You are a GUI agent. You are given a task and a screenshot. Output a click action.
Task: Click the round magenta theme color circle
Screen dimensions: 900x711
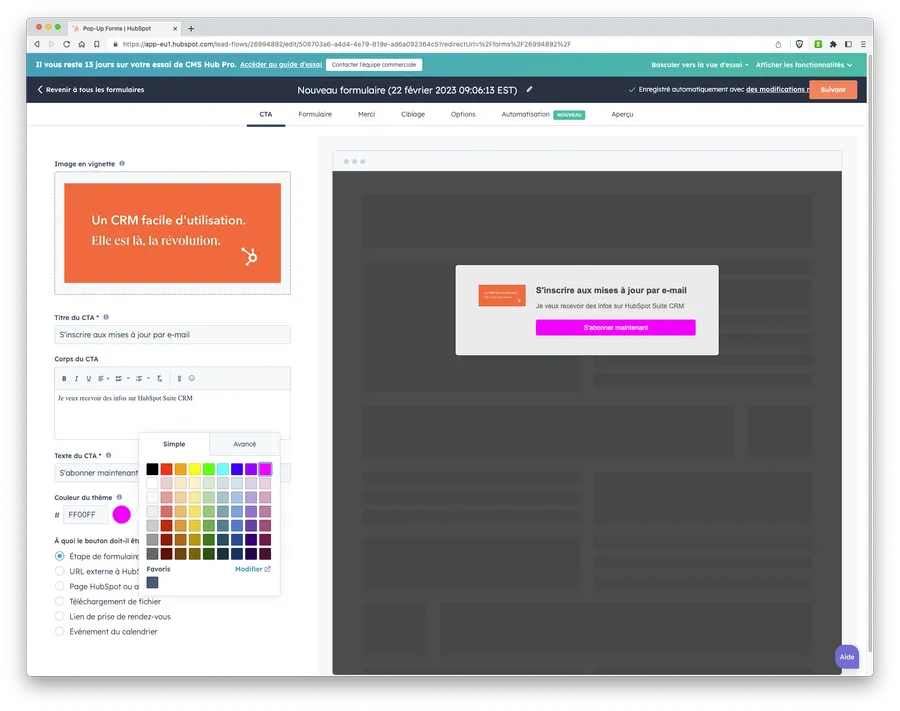tap(122, 515)
